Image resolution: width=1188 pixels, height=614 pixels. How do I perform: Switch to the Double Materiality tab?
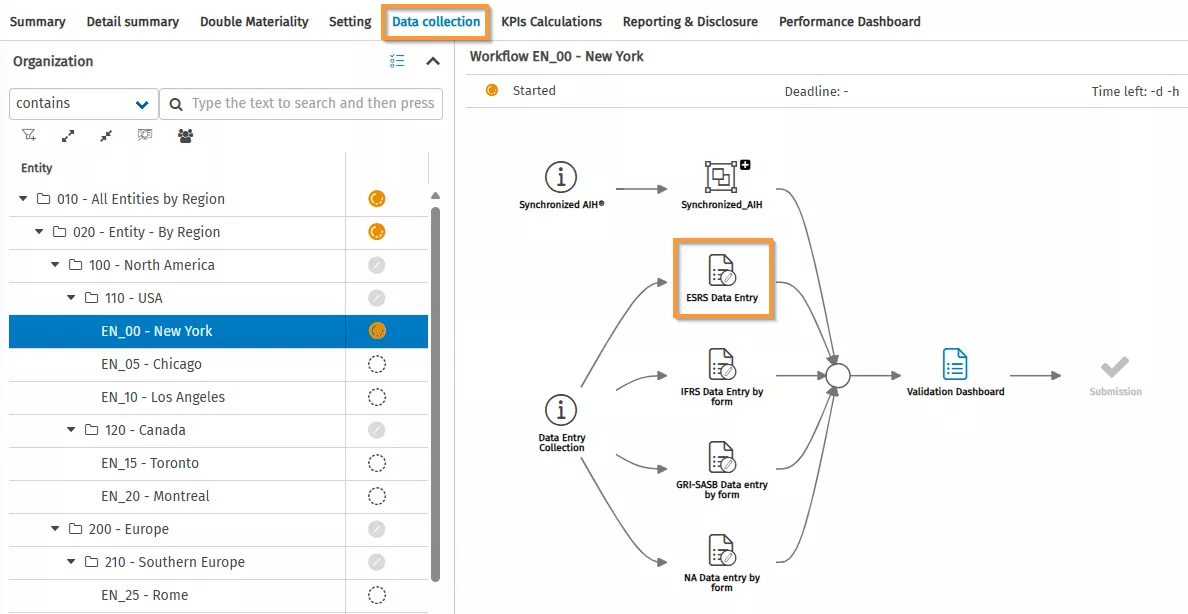click(x=254, y=21)
